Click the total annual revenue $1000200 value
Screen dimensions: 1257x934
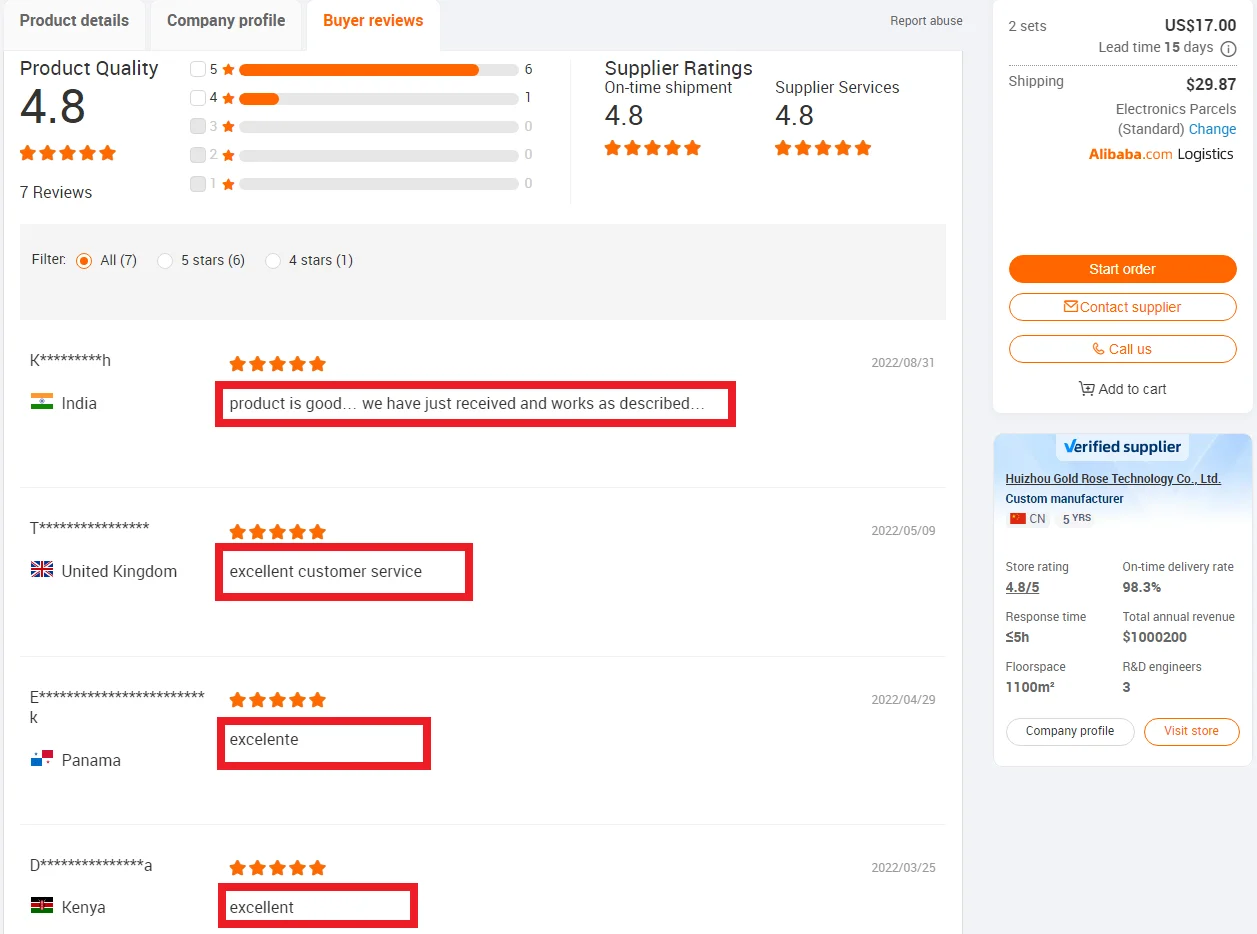(x=1154, y=637)
